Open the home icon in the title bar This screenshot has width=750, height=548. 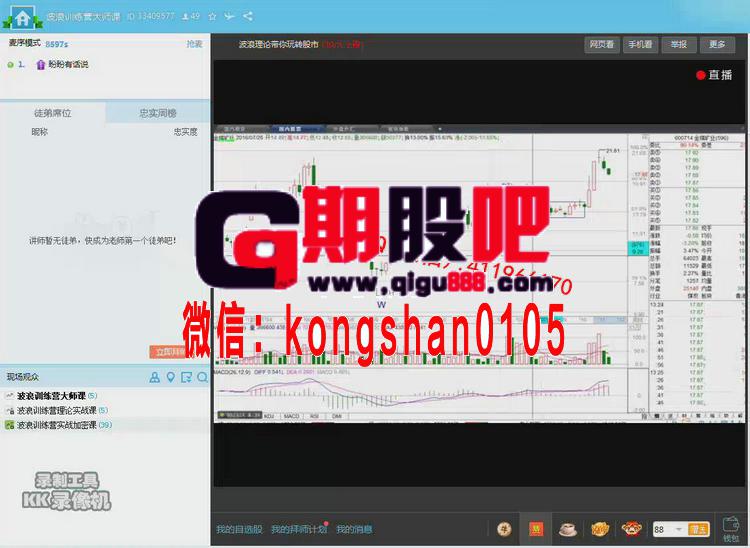coord(22,18)
